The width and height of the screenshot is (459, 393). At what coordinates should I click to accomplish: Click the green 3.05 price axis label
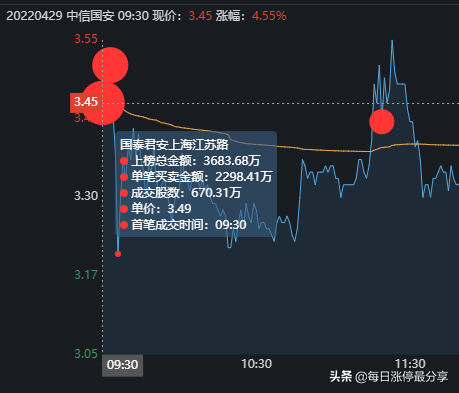pos(86,354)
